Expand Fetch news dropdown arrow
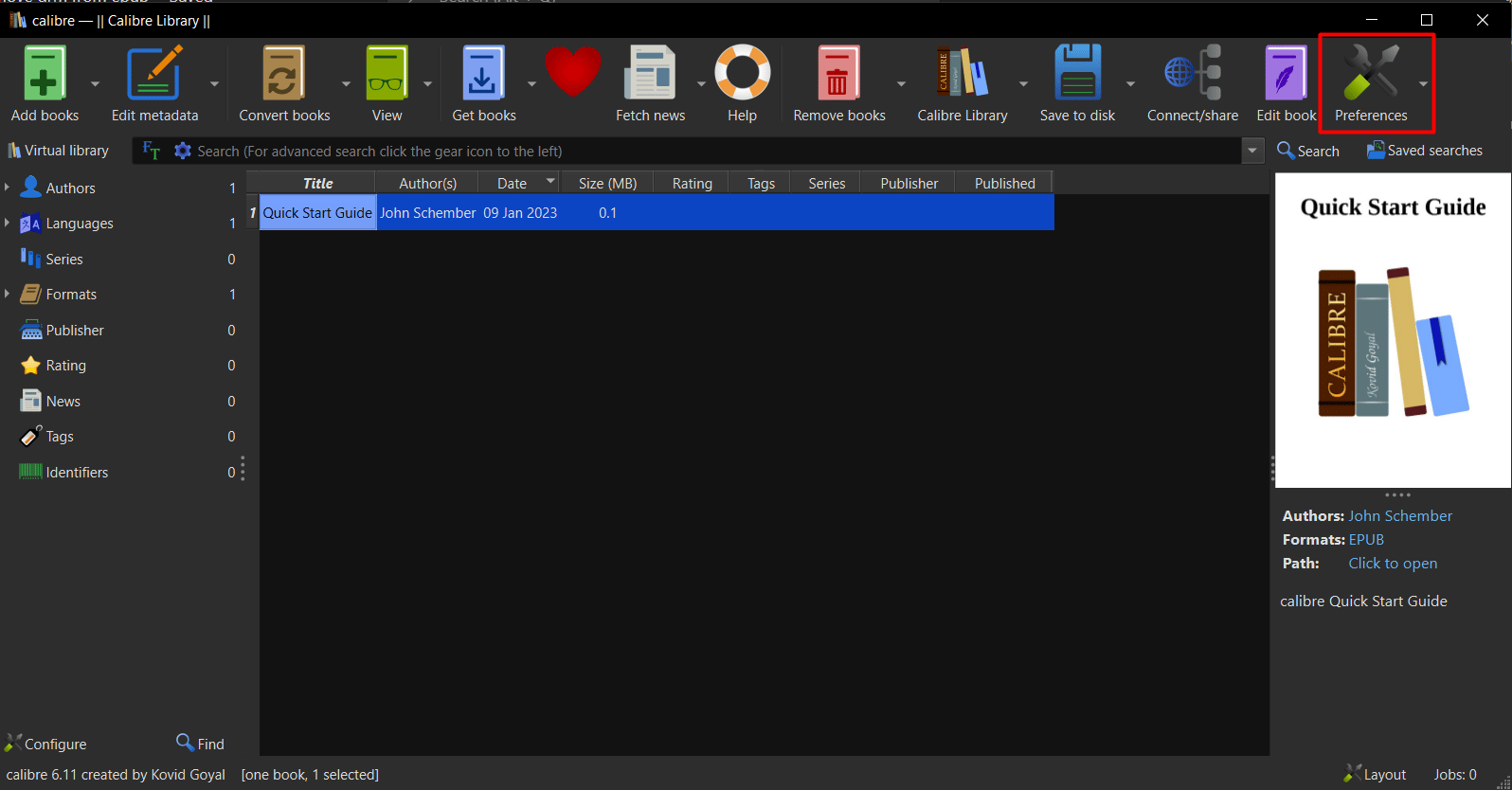The image size is (1512, 790). click(701, 84)
